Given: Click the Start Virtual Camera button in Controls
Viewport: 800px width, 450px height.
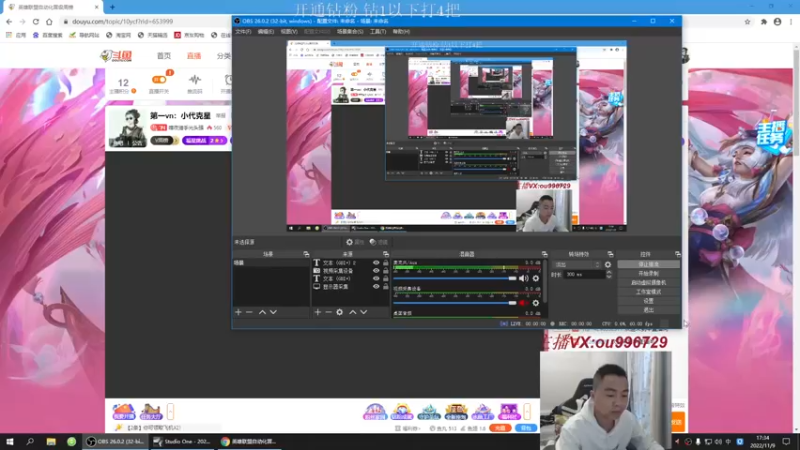Looking at the screenshot, I should pyautogui.click(x=648, y=283).
